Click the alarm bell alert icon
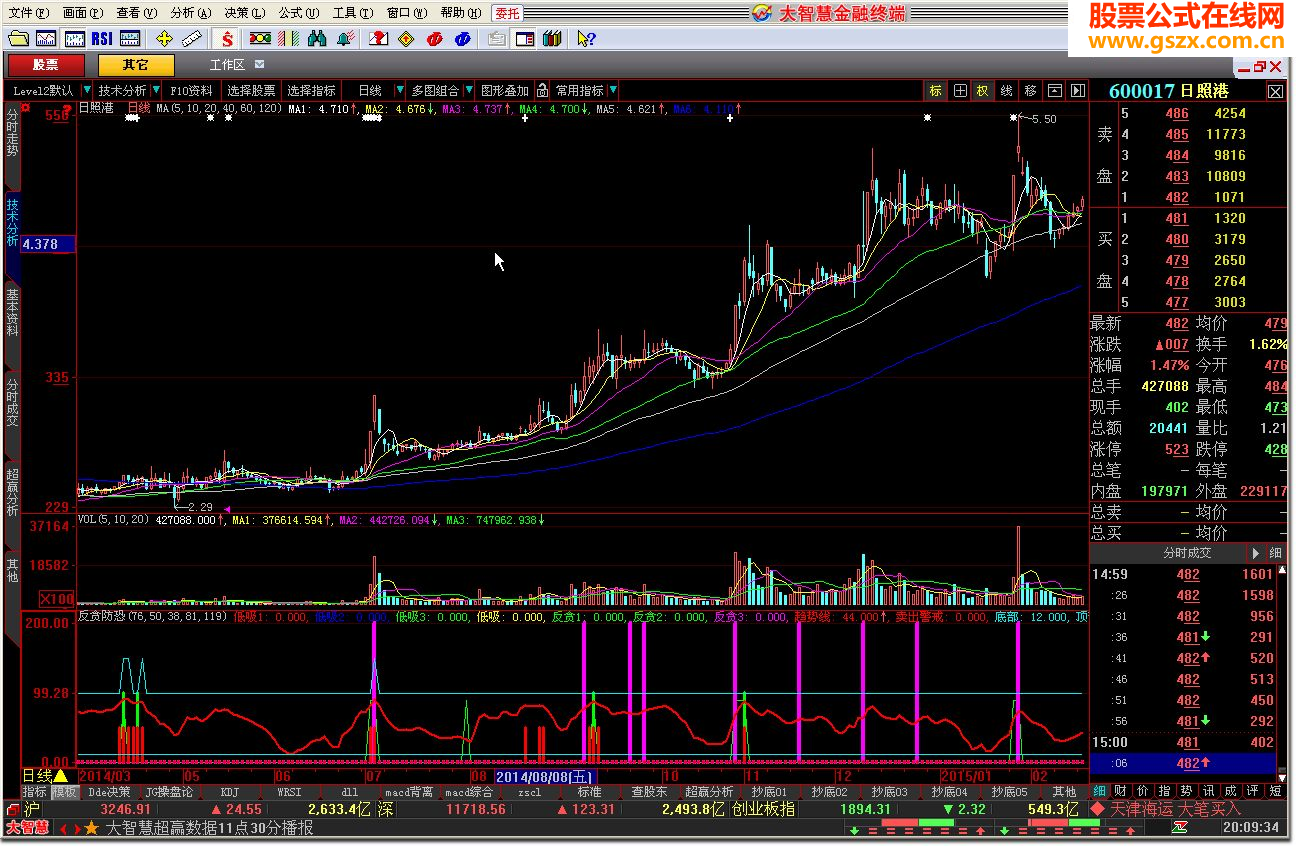1296x846 pixels. (345, 39)
